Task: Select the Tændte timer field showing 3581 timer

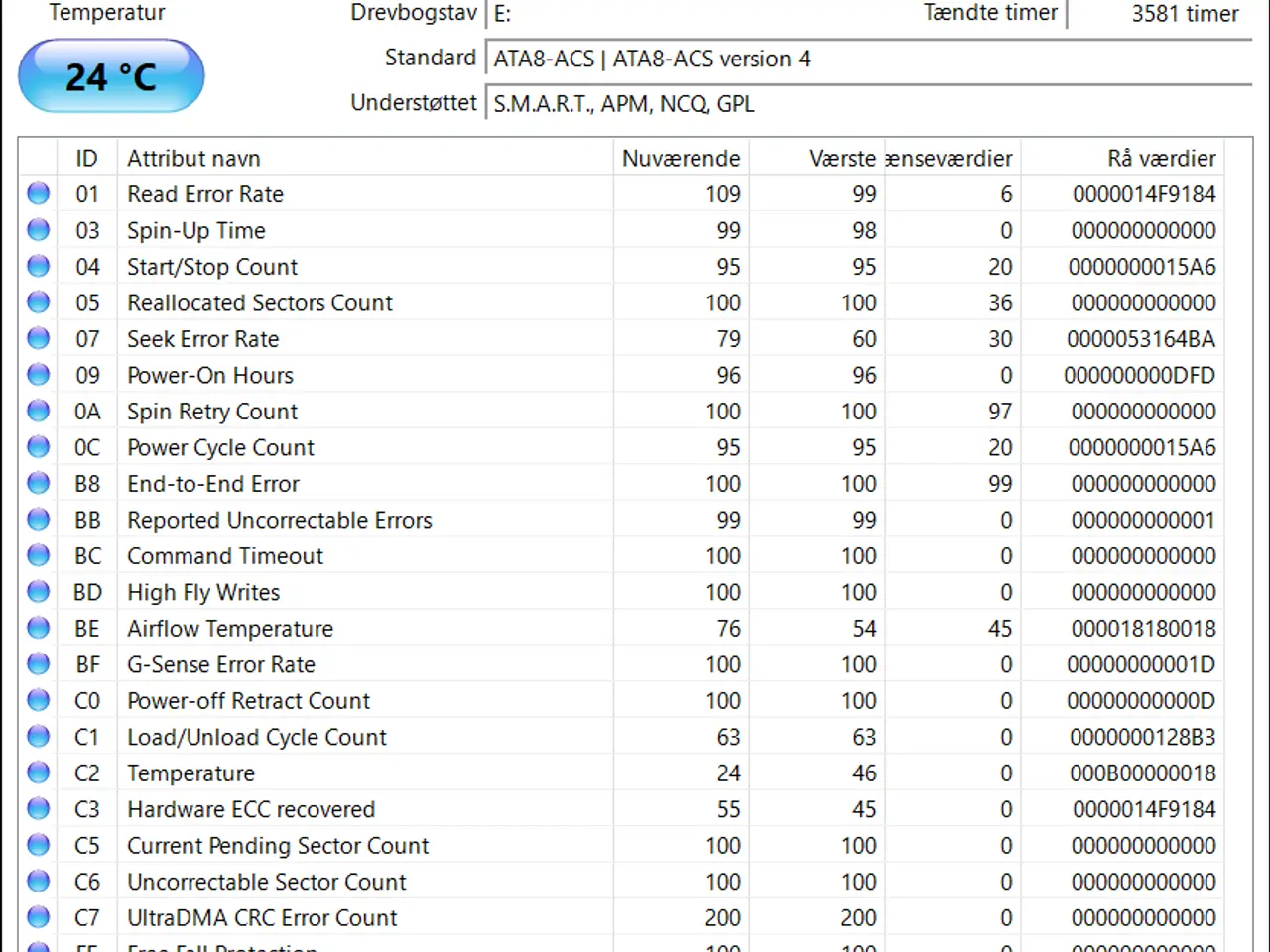Action: pyautogui.click(x=1159, y=14)
